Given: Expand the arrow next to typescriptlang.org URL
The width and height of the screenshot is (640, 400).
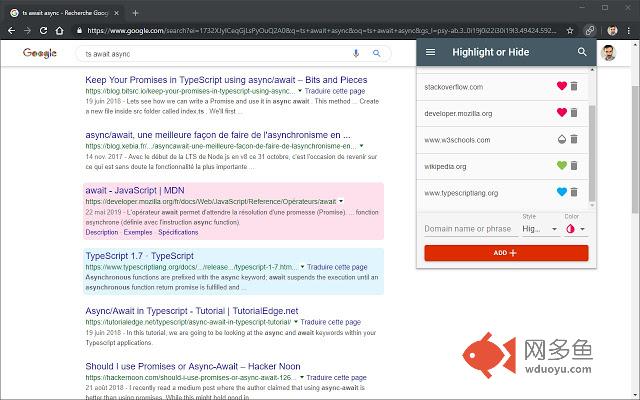Looking at the screenshot, I should coord(302,267).
